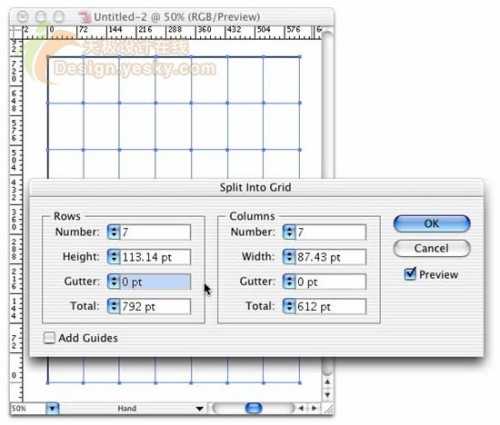500x425 pixels.
Task: Toggle the Preview checkbox
Action: click(410, 274)
